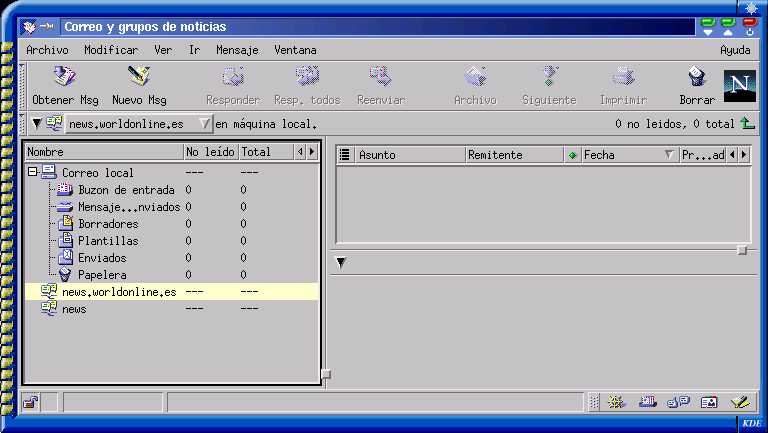768x433 pixels.
Task: Click the window menu icon in title bar
Action: pos(29,27)
